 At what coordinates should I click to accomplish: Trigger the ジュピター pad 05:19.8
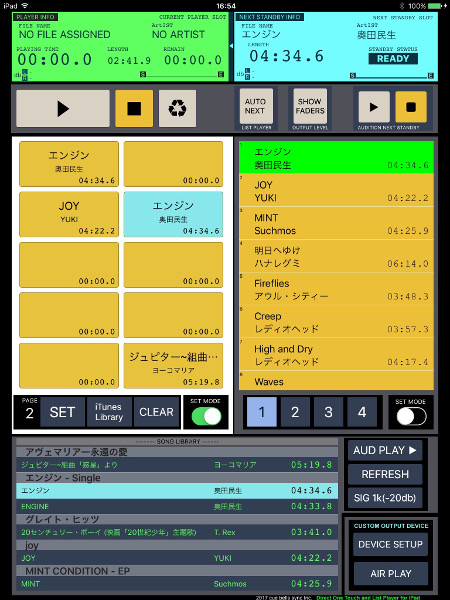tap(173, 366)
